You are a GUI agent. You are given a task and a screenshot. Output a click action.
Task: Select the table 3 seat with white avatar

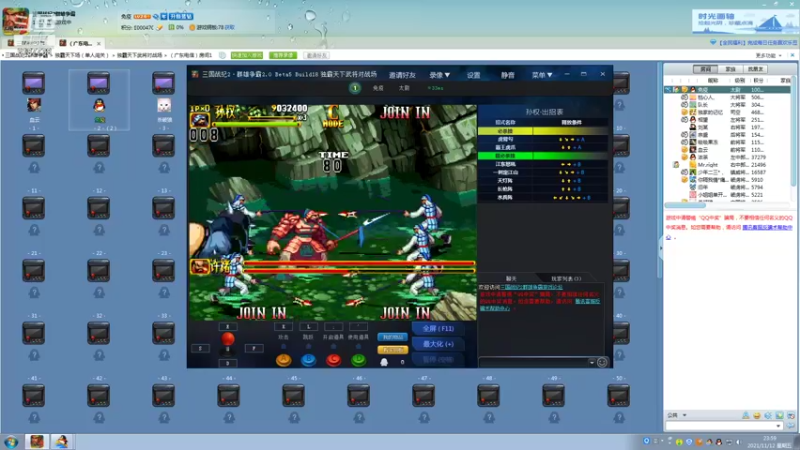point(164,106)
